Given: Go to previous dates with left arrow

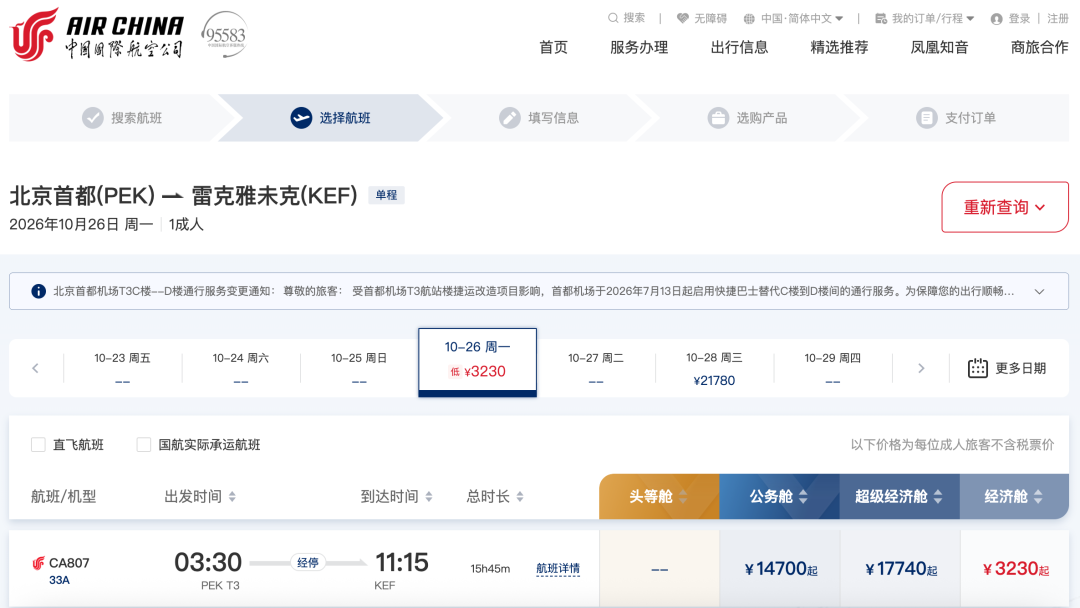Looking at the screenshot, I should [35, 368].
